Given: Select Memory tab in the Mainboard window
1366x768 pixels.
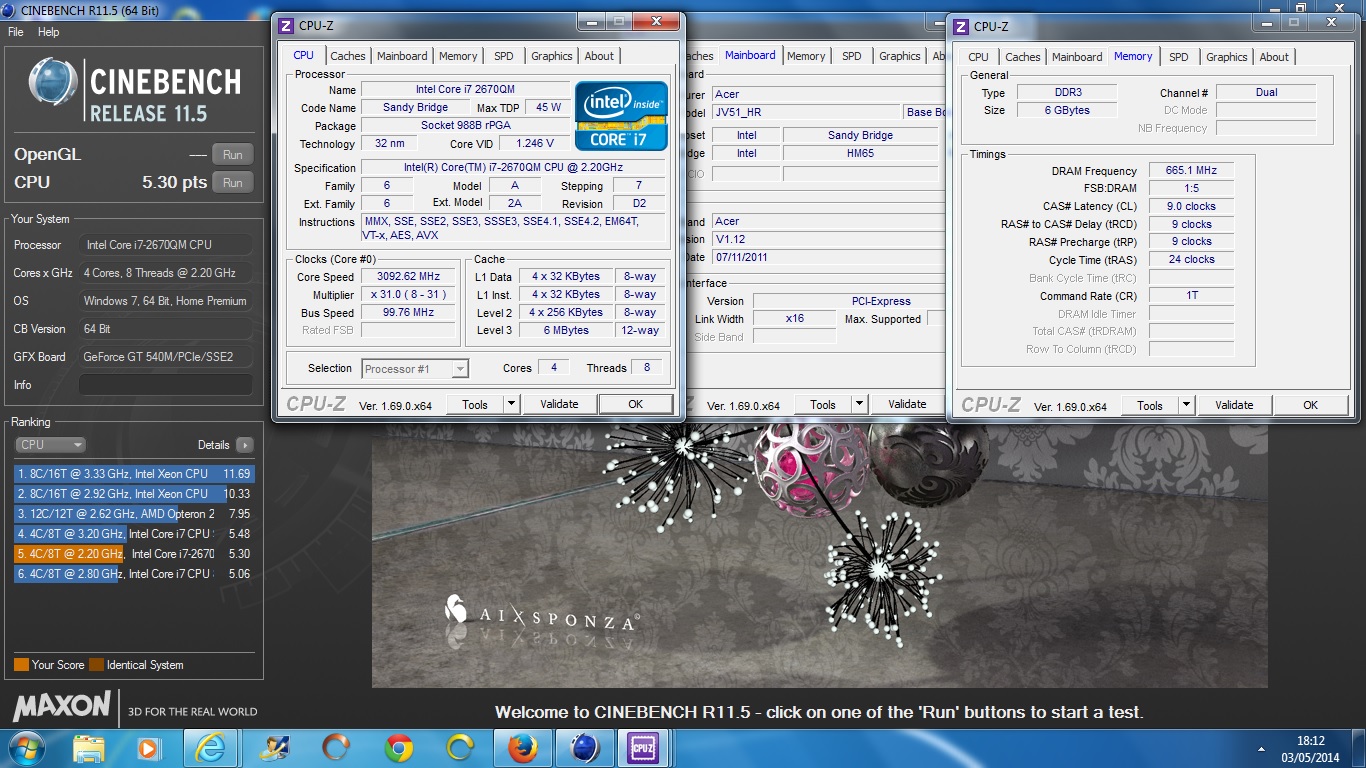Looking at the screenshot, I should [806, 56].
